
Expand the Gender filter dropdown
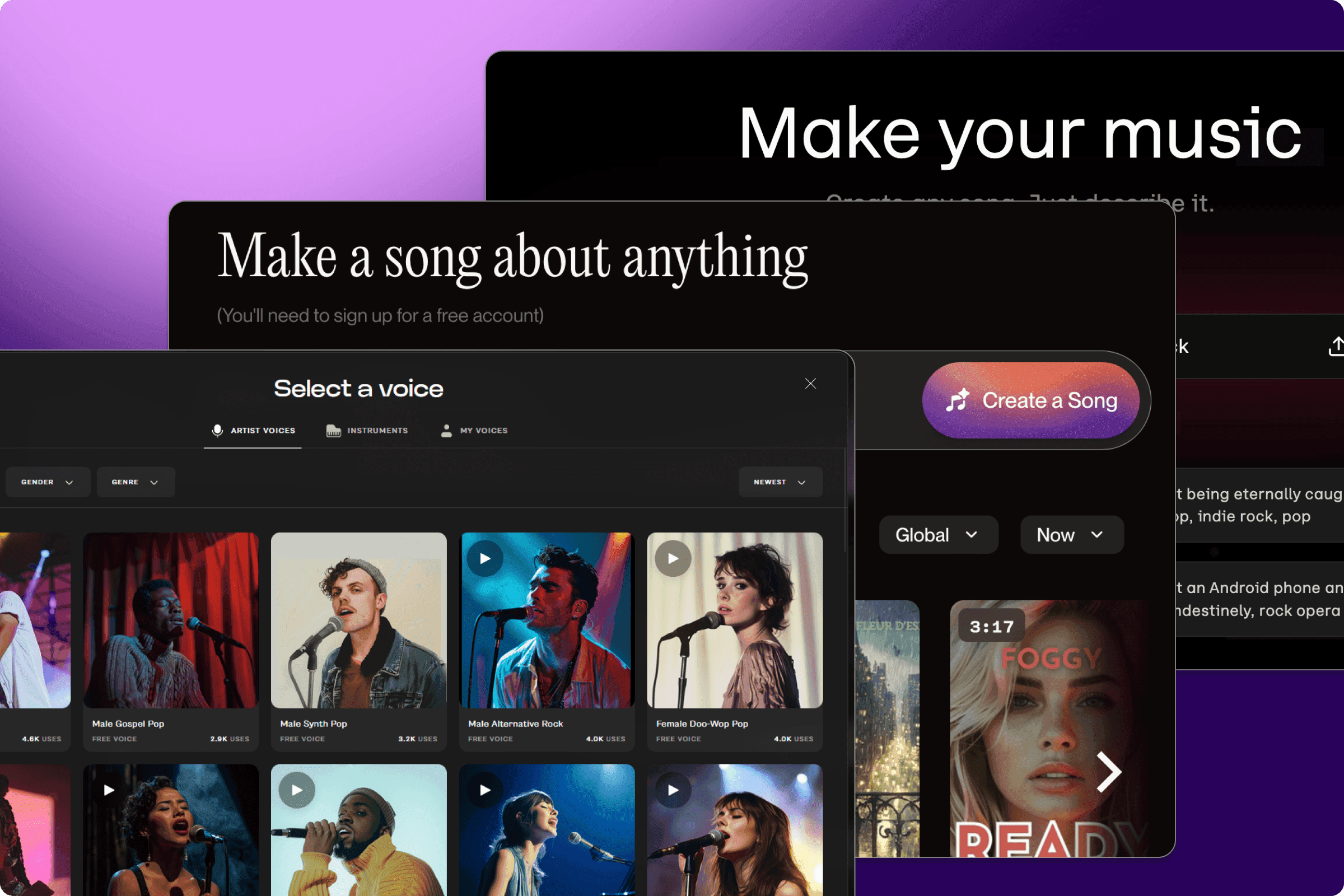coord(47,482)
